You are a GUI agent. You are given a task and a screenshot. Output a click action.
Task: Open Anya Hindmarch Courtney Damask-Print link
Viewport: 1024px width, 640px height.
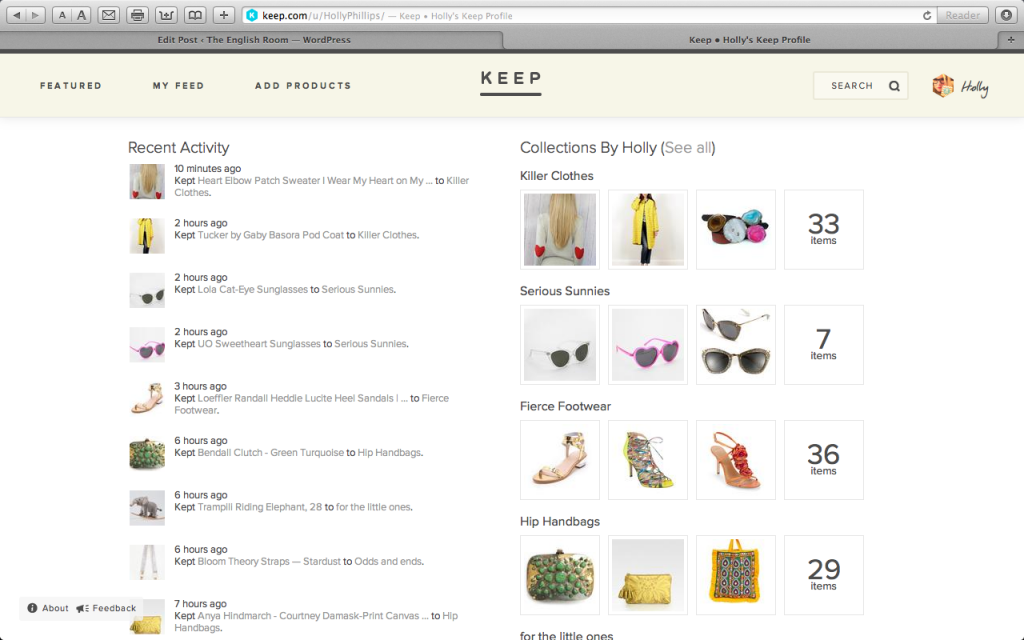tap(313, 615)
